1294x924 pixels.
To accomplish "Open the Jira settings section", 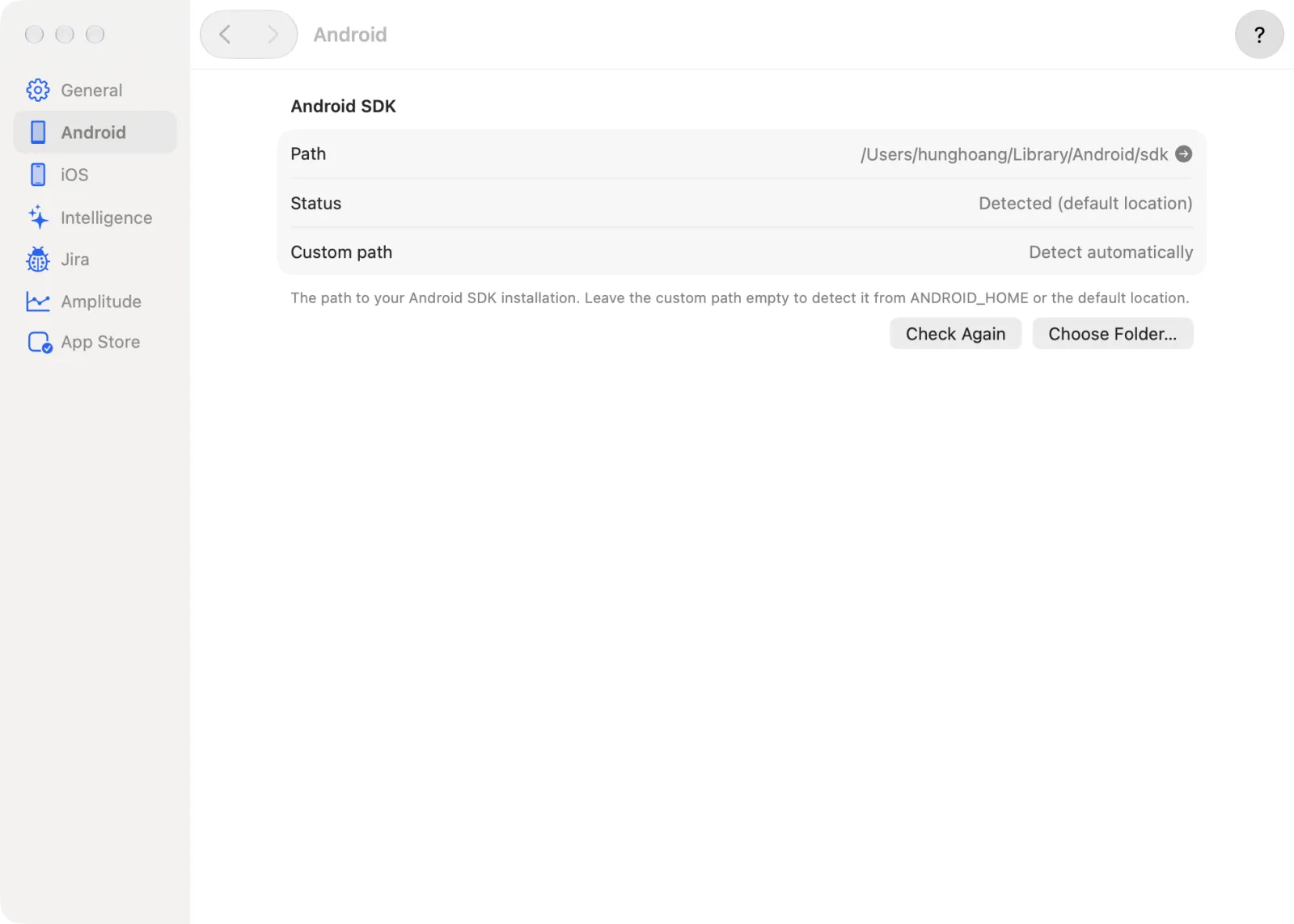I will coord(95,259).
